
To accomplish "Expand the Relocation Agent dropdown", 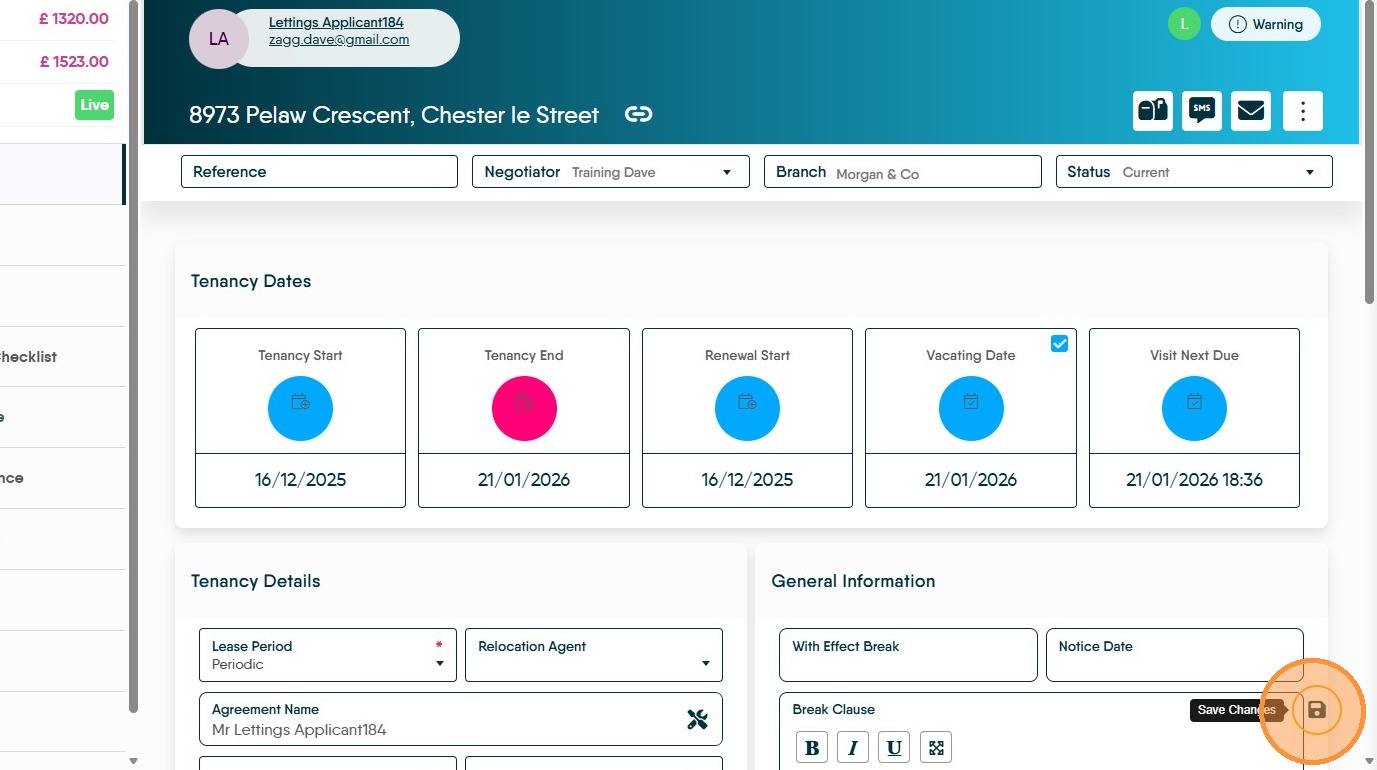I will click(594, 655).
